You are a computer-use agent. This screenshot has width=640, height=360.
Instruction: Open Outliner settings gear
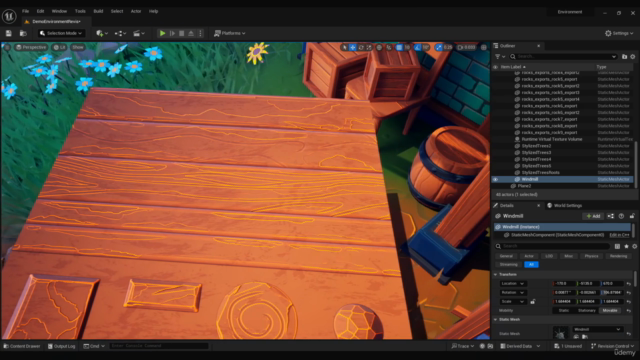pyautogui.click(x=633, y=56)
